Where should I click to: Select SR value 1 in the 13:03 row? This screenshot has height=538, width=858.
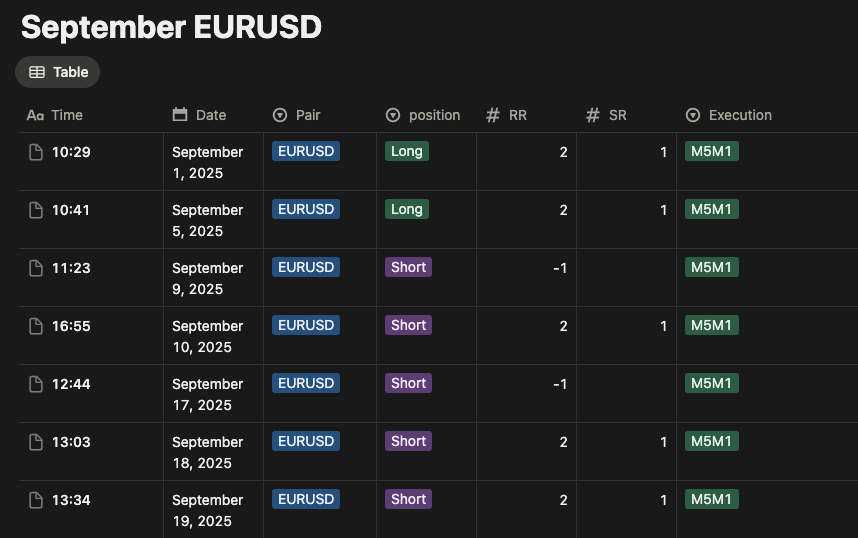tap(664, 442)
